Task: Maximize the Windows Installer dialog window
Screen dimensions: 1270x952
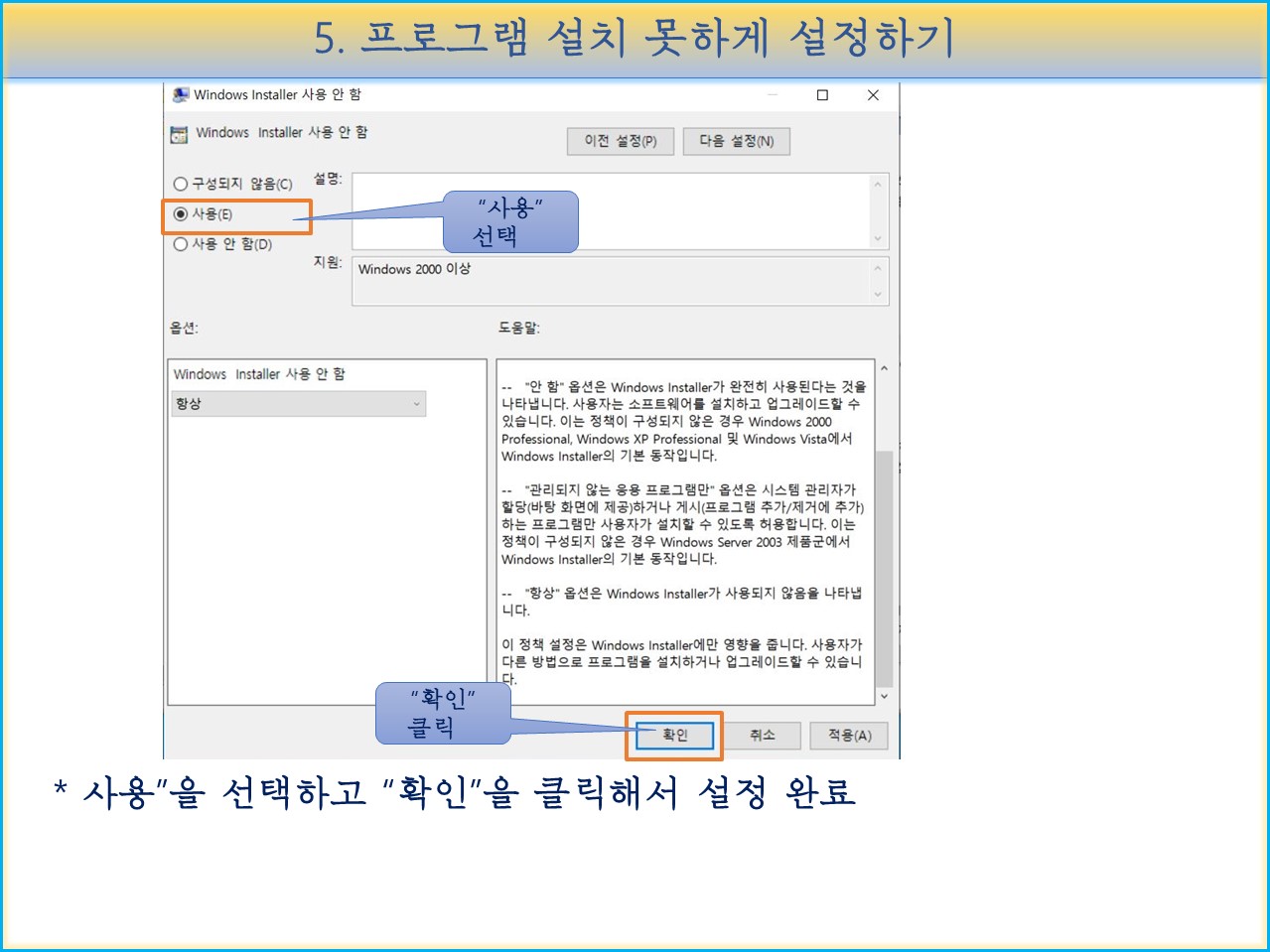Action: click(822, 95)
